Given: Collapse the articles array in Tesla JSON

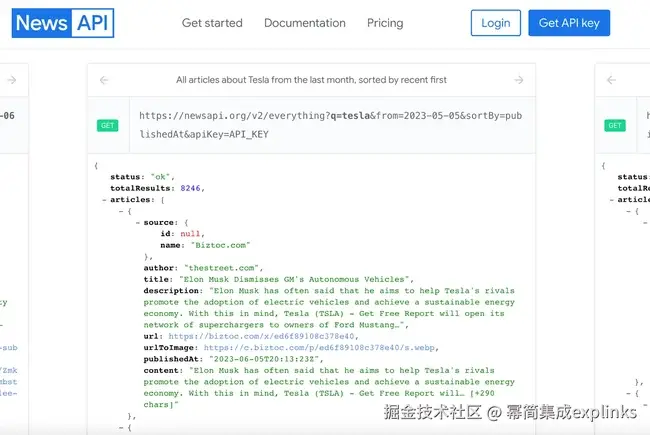Looking at the screenshot, I should tap(104, 200).
